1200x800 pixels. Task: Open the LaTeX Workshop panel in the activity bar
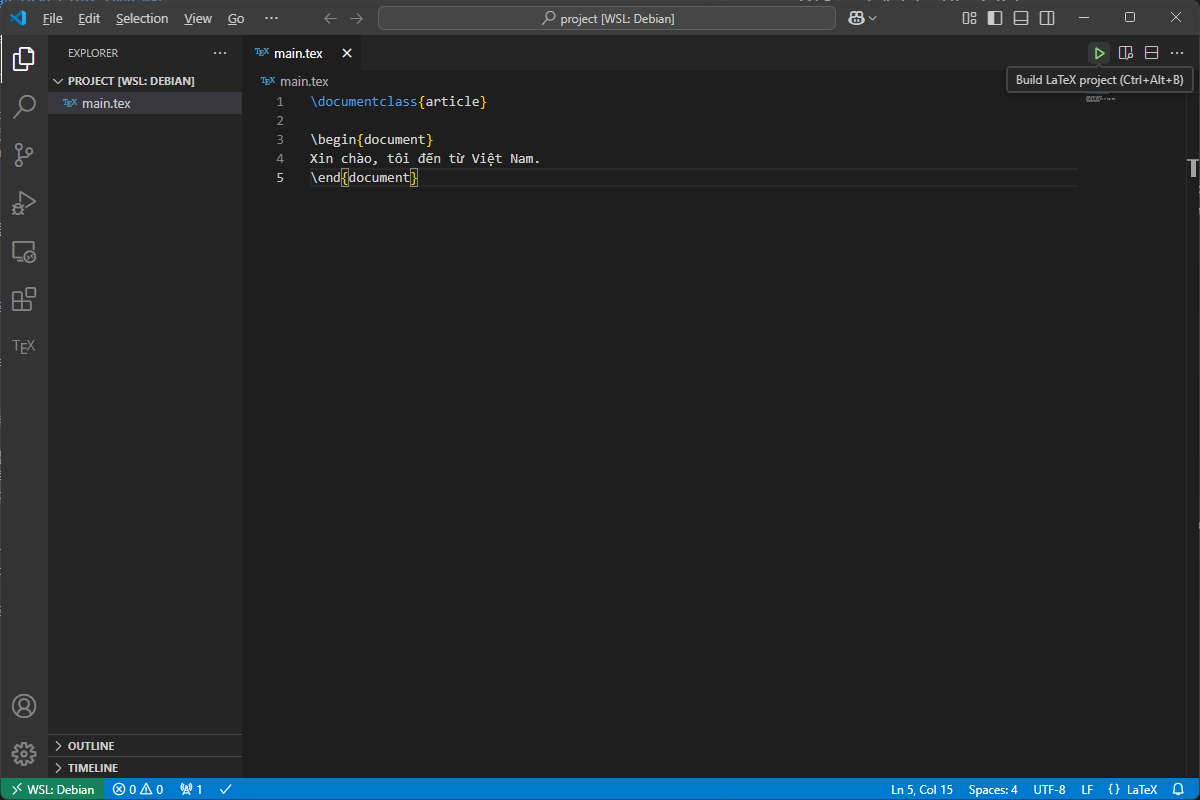pos(23,346)
